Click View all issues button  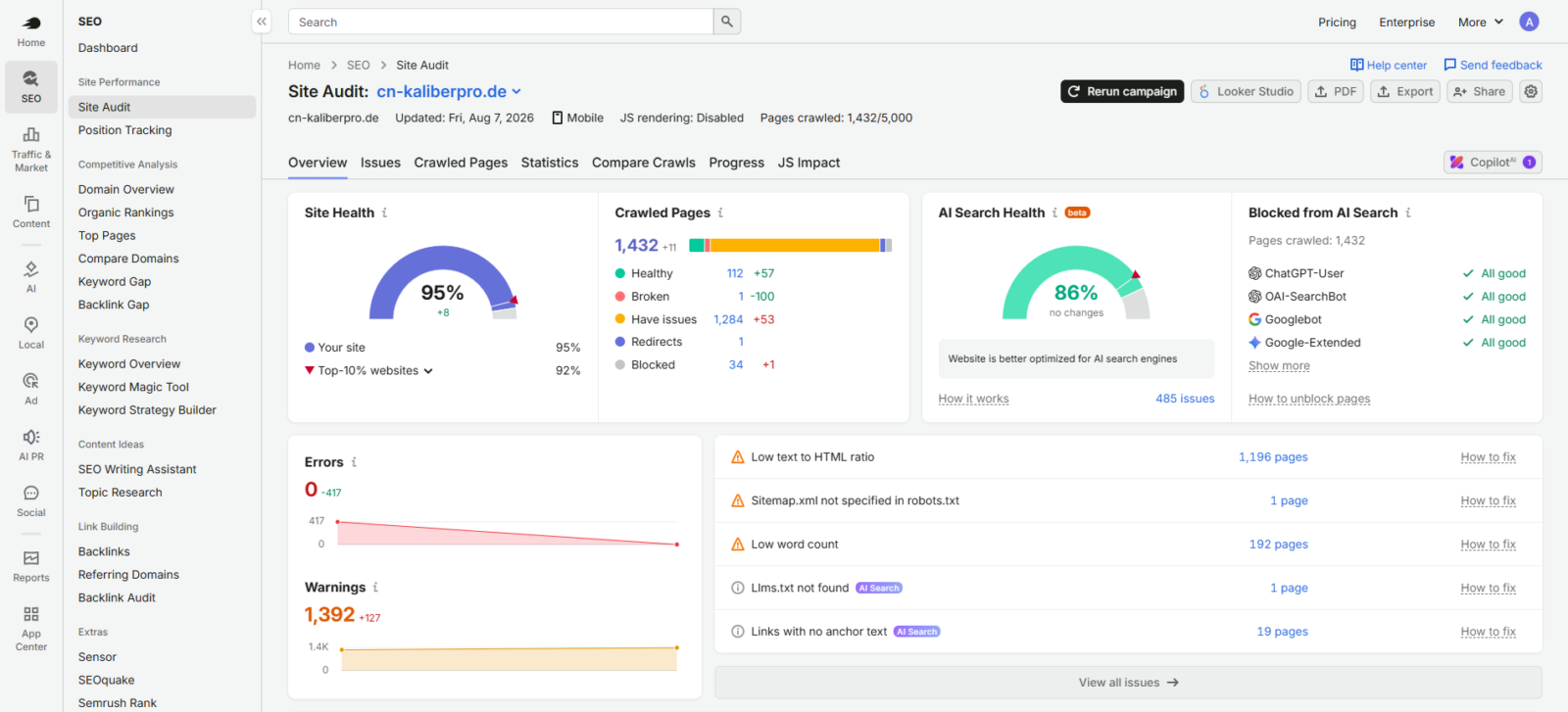pyautogui.click(x=1128, y=683)
